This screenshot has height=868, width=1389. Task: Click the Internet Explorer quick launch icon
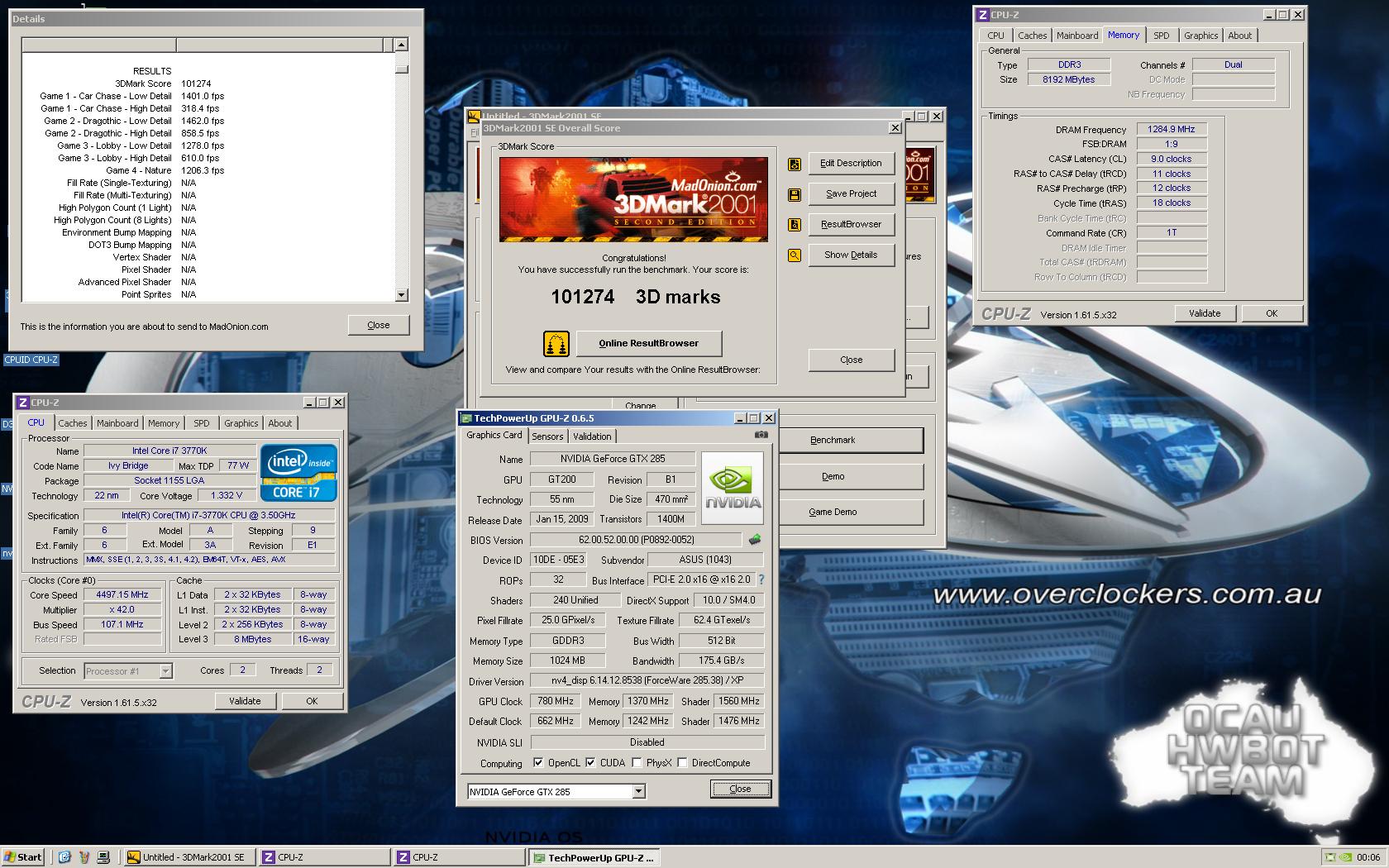point(64,857)
